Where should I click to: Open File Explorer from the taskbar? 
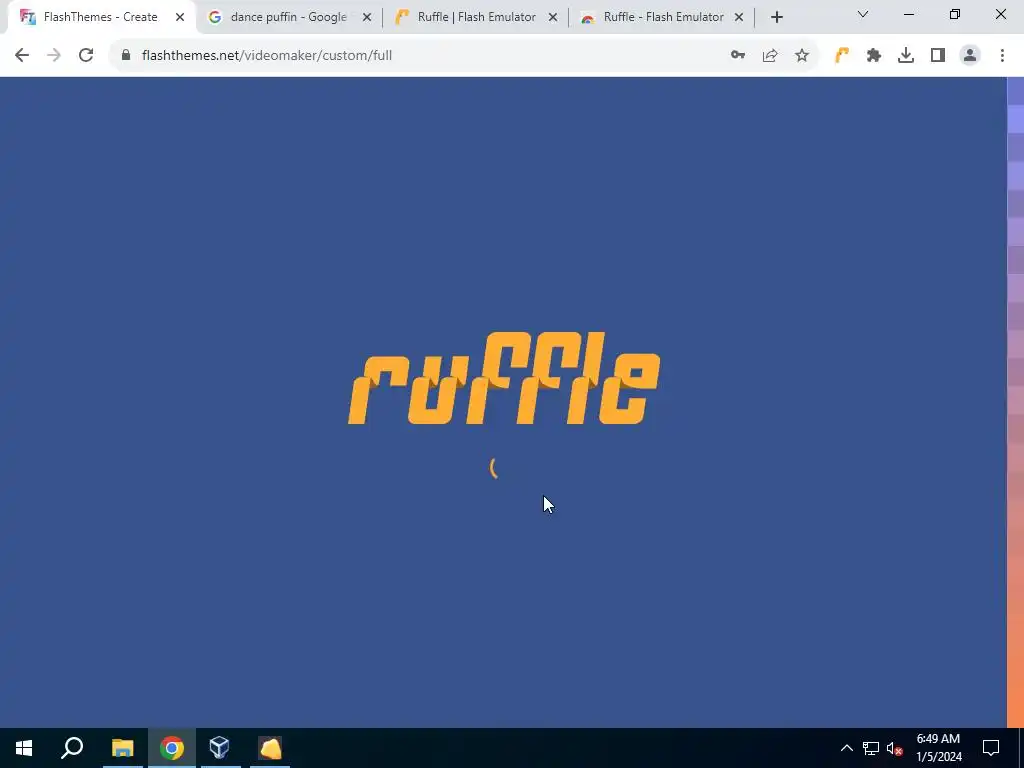[122, 748]
